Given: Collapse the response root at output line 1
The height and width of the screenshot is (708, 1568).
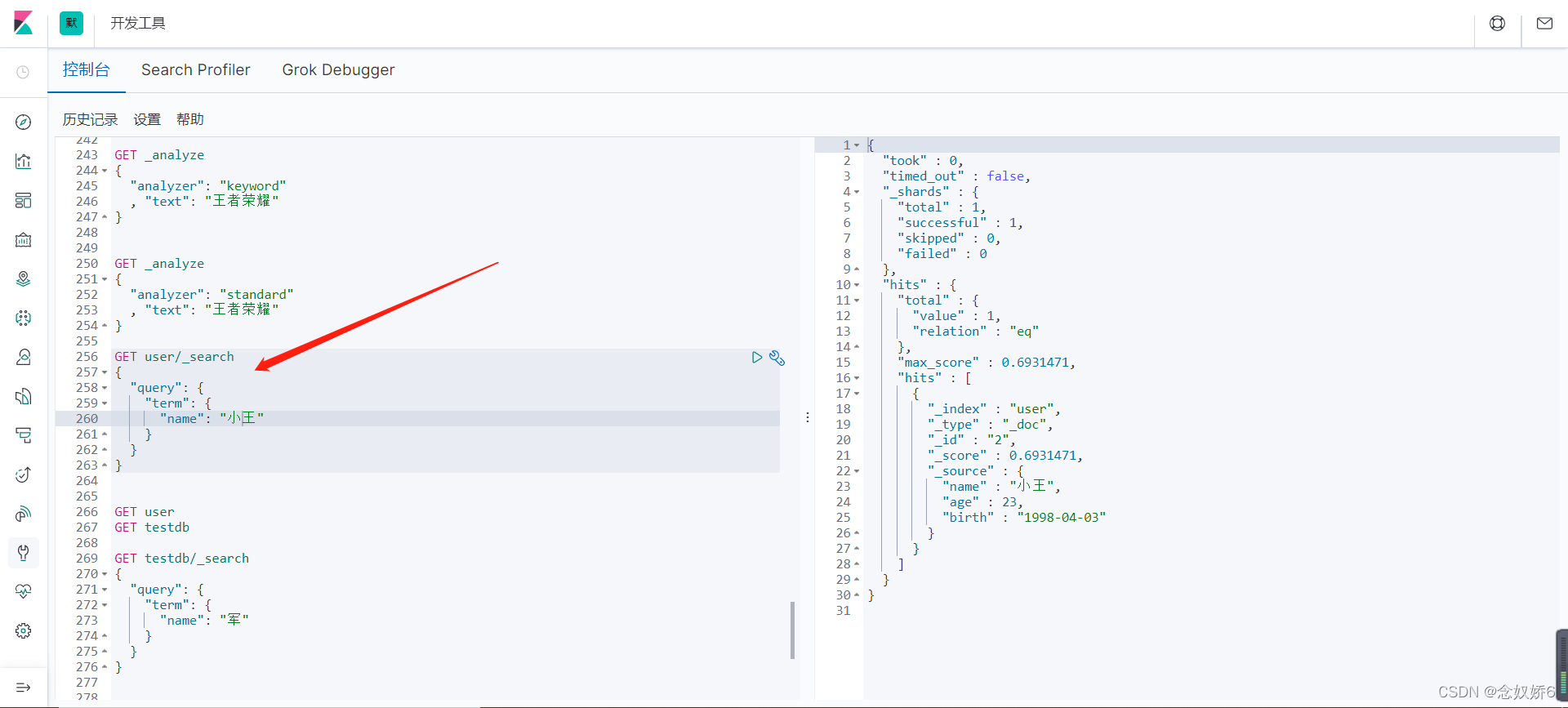Looking at the screenshot, I should tap(857, 145).
